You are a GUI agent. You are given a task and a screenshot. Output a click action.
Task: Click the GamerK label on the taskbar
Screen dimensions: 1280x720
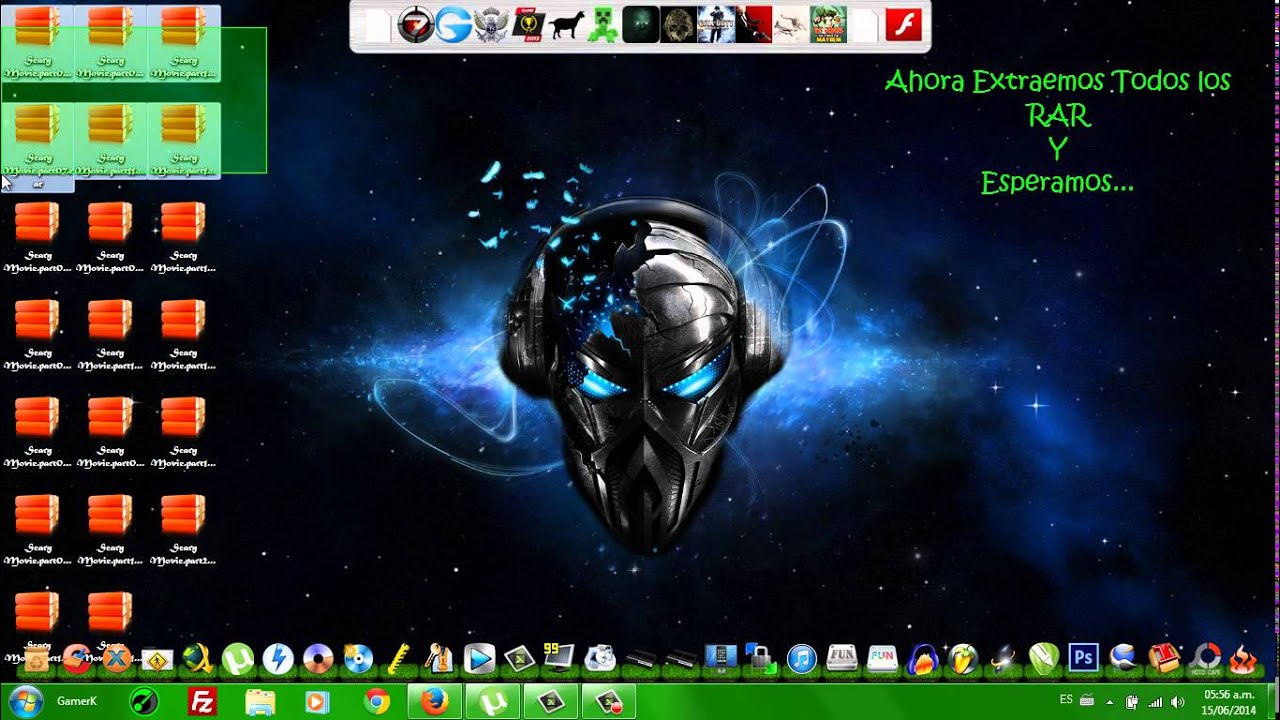tap(76, 700)
